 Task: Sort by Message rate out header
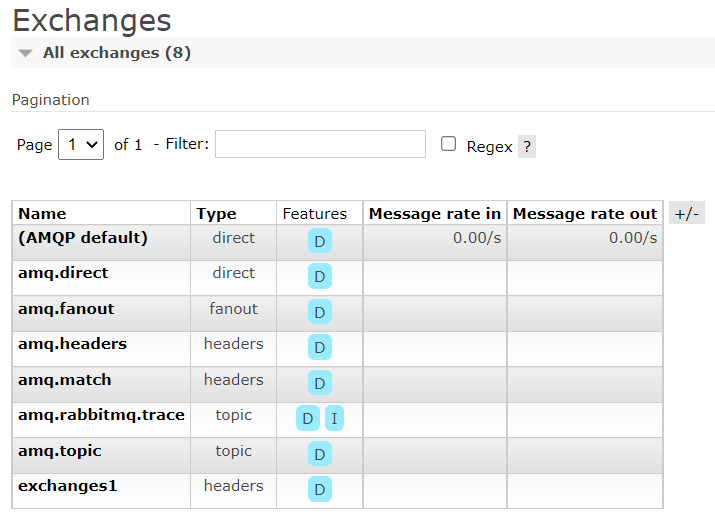585,213
